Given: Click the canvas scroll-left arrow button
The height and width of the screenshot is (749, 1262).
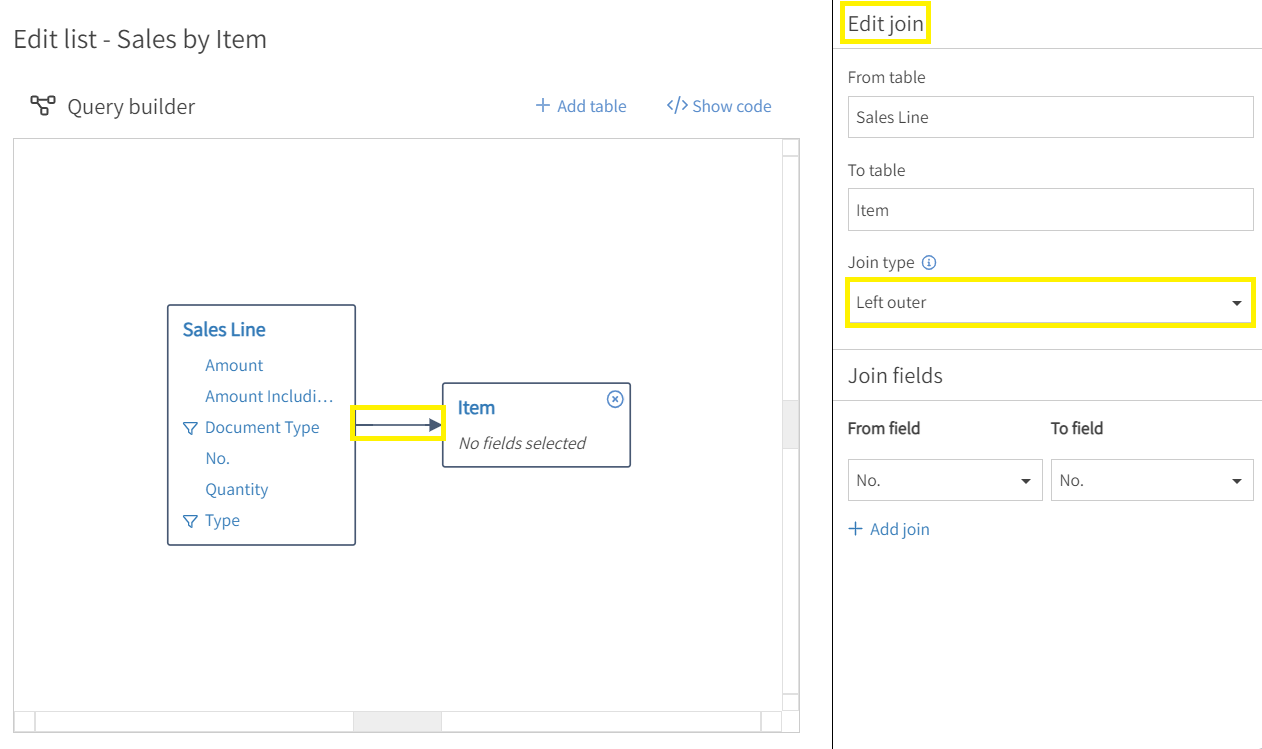Looking at the screenshot, I should click(x=25, y=722).
